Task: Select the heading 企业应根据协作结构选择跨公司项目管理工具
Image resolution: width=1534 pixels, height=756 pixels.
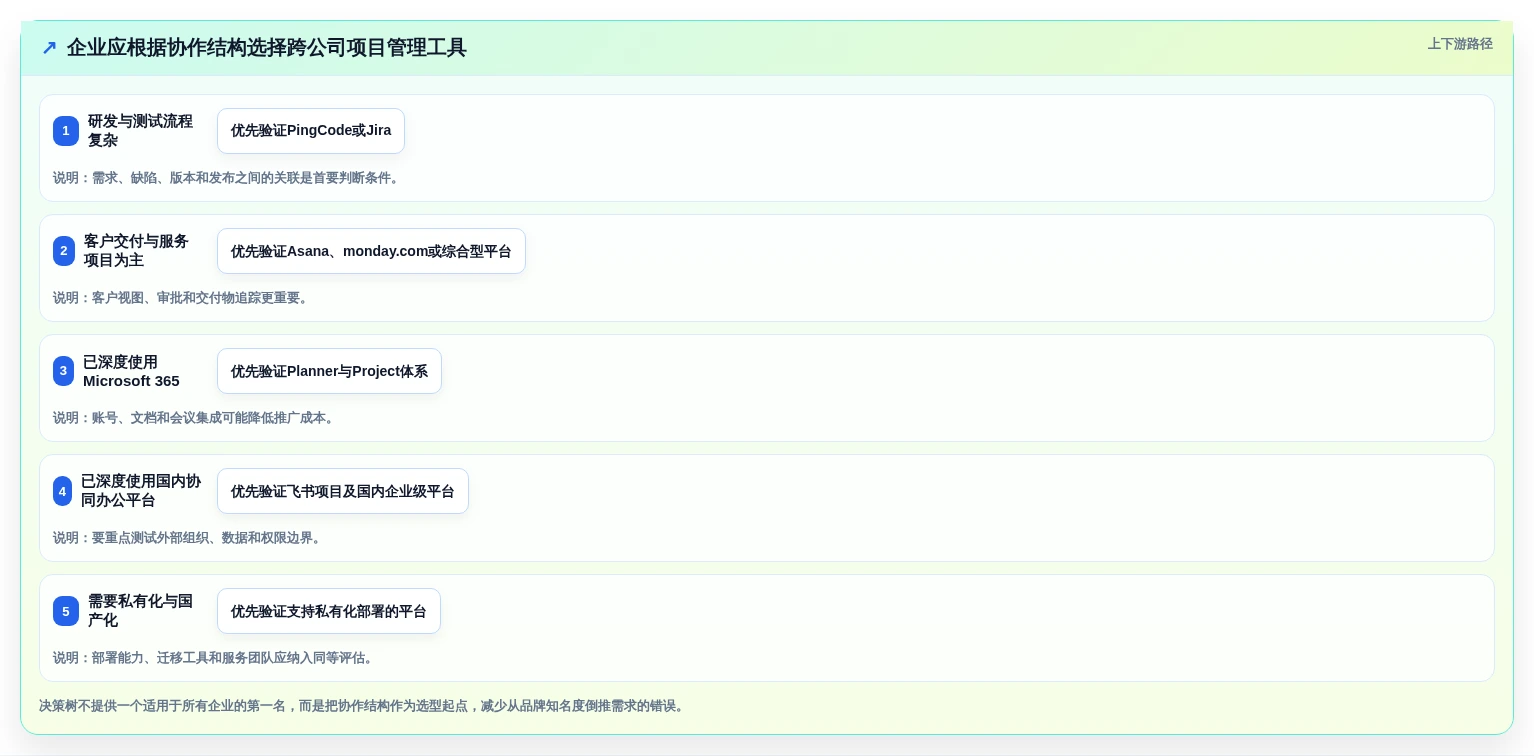Action: 267,47
